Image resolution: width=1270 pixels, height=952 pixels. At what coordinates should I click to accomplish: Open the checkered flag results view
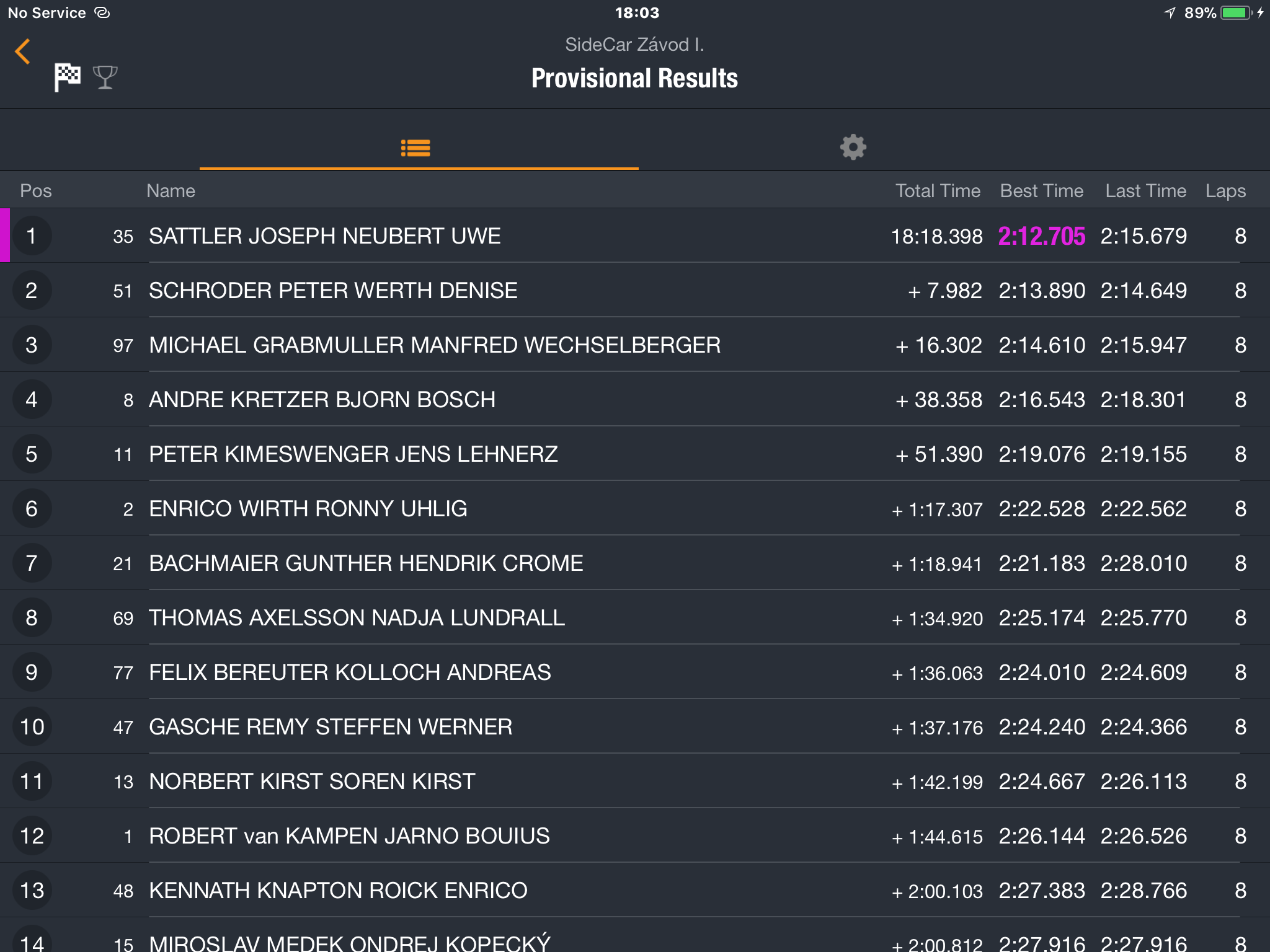[67, 77]
